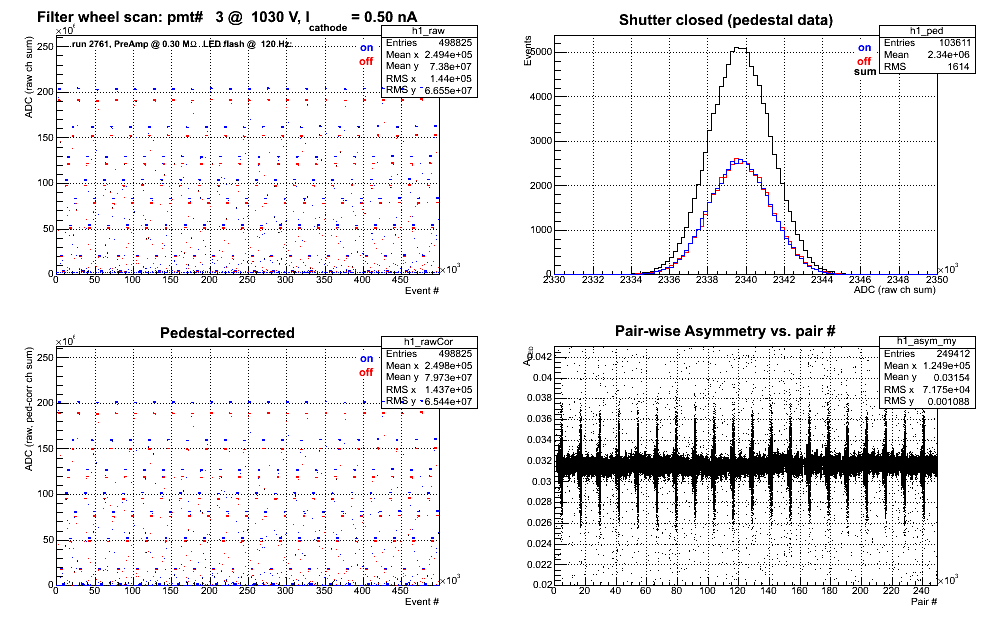Click the 'h1_rawCor' stats box header
The image size is (996, 622).
[x=429, y=342]
